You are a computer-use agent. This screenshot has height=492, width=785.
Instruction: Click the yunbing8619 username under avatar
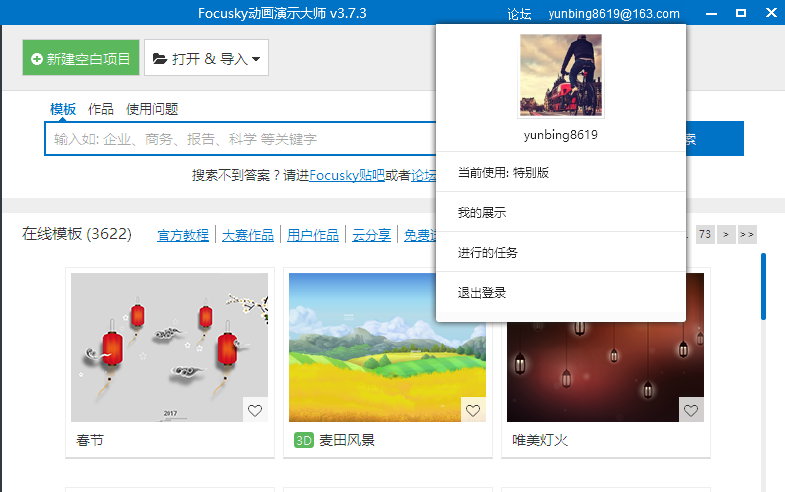coord(561,135)
